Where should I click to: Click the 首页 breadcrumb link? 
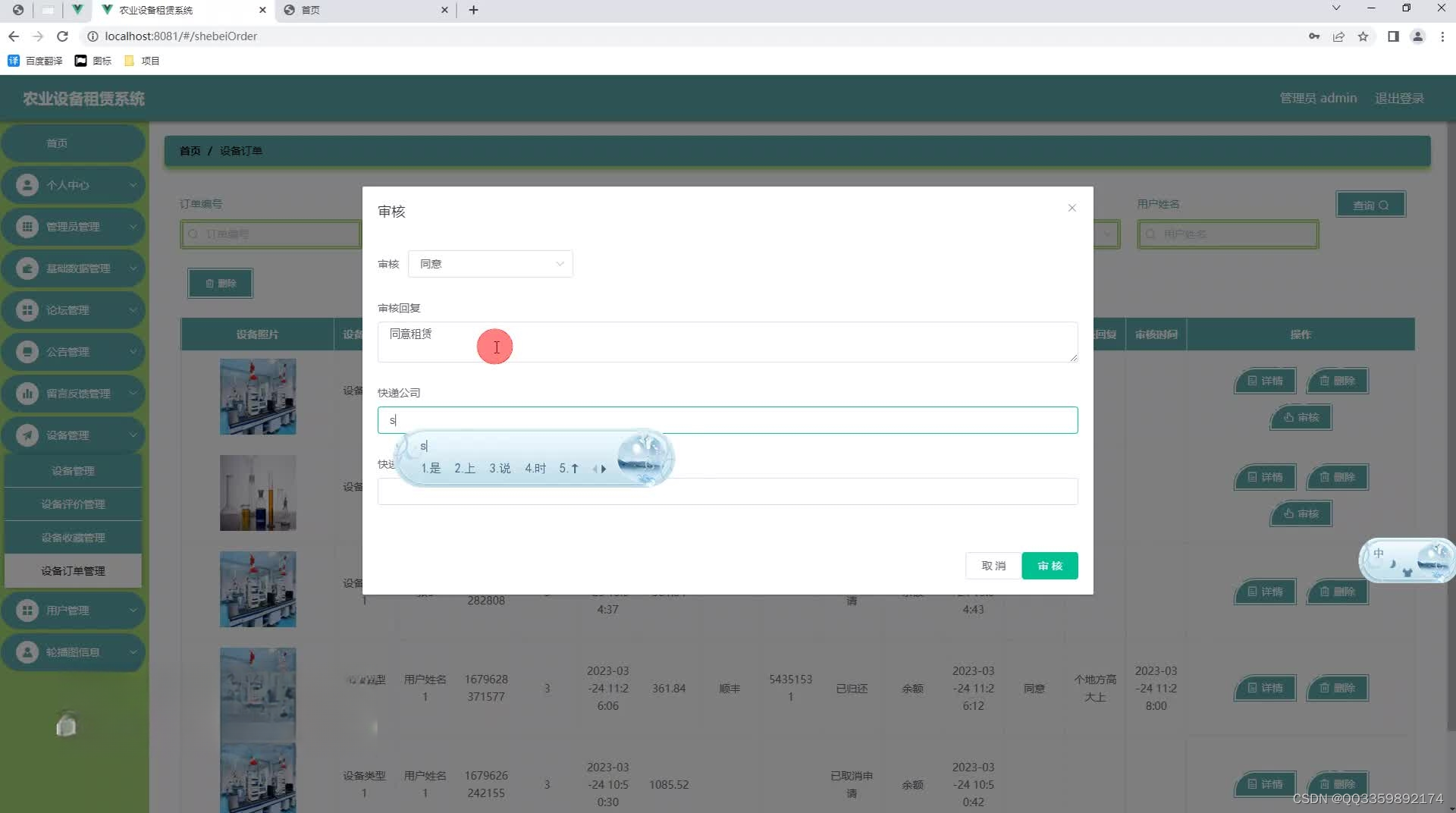click(x=190, y=151)
